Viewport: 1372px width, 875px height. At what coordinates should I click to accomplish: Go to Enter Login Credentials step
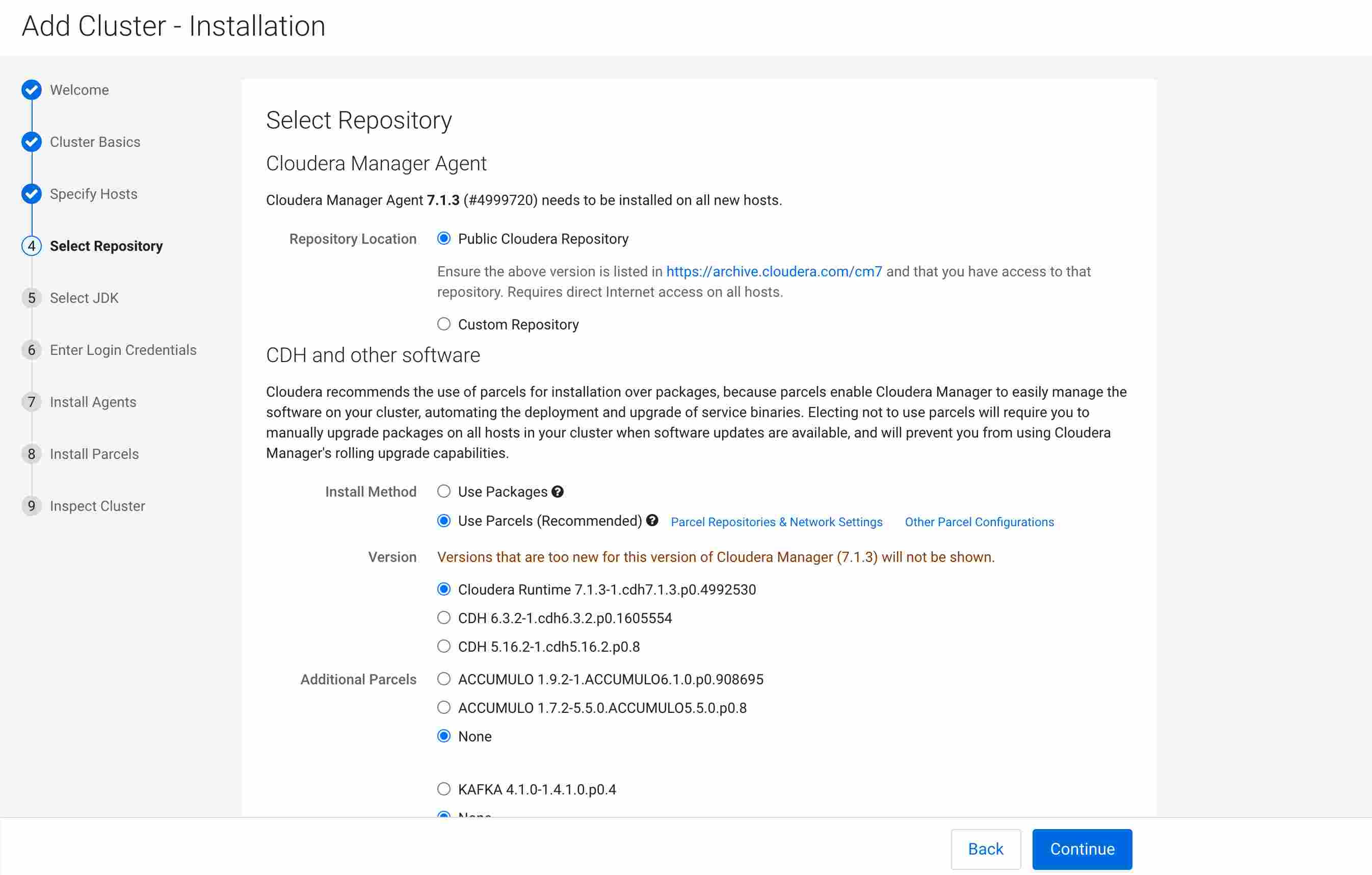click(123, 350)
